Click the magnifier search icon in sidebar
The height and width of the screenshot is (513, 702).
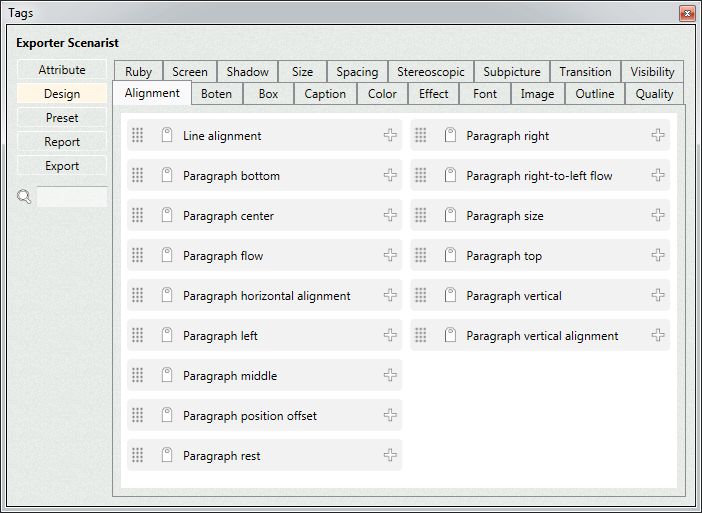point(24,197)
